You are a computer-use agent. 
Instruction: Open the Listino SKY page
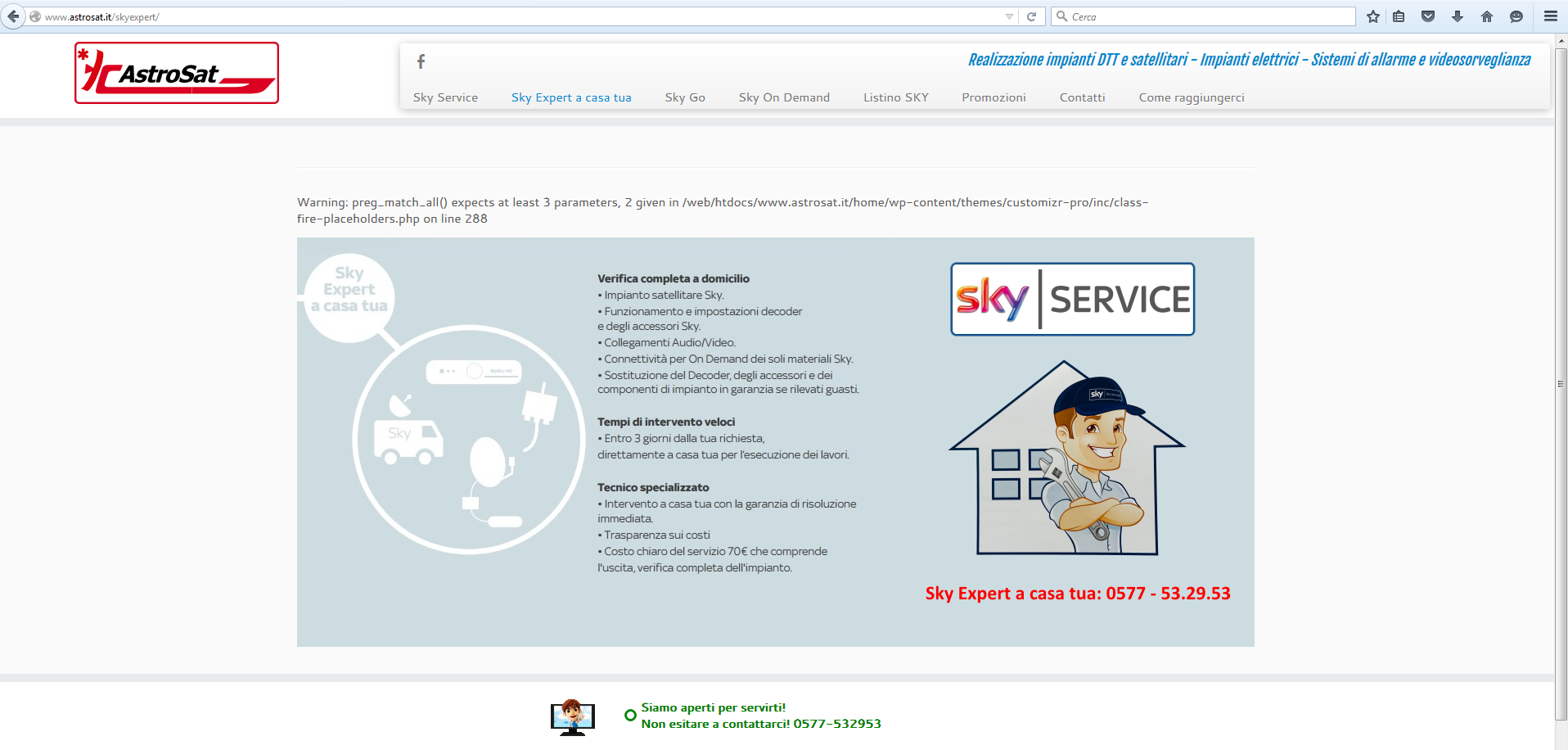(x=896, y=97)
